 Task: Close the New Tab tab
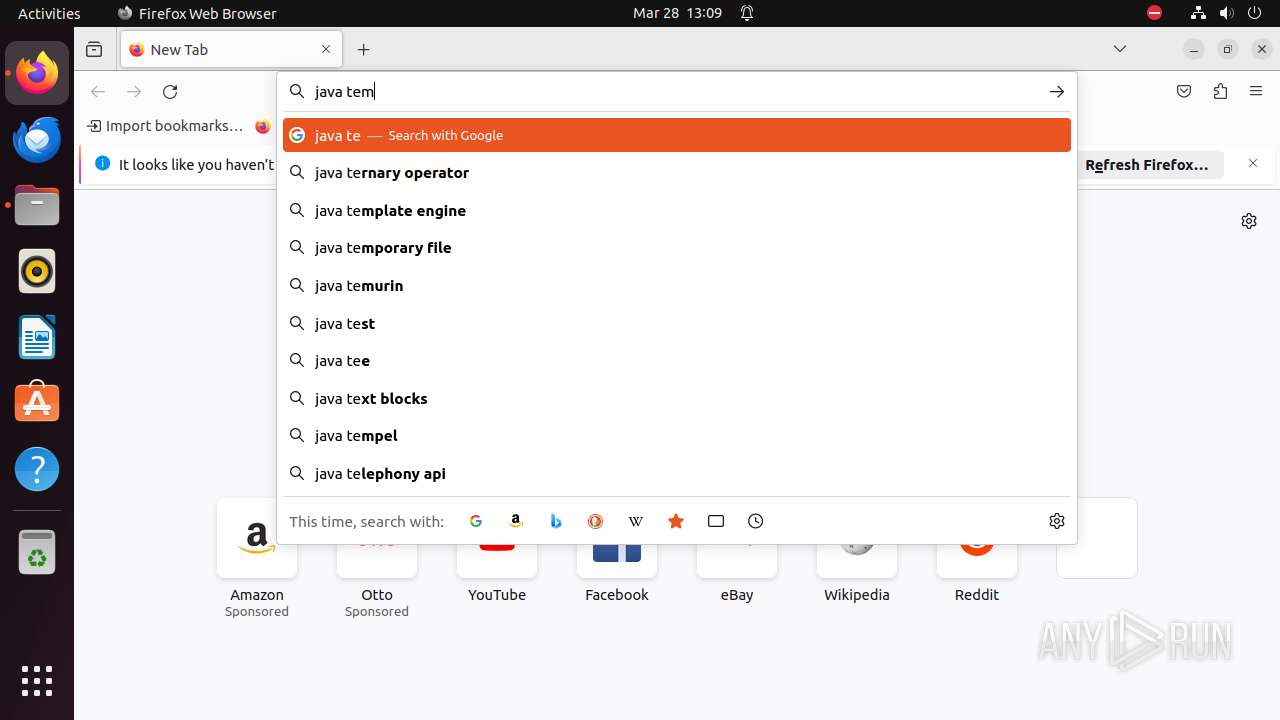[x=326, y=49]
